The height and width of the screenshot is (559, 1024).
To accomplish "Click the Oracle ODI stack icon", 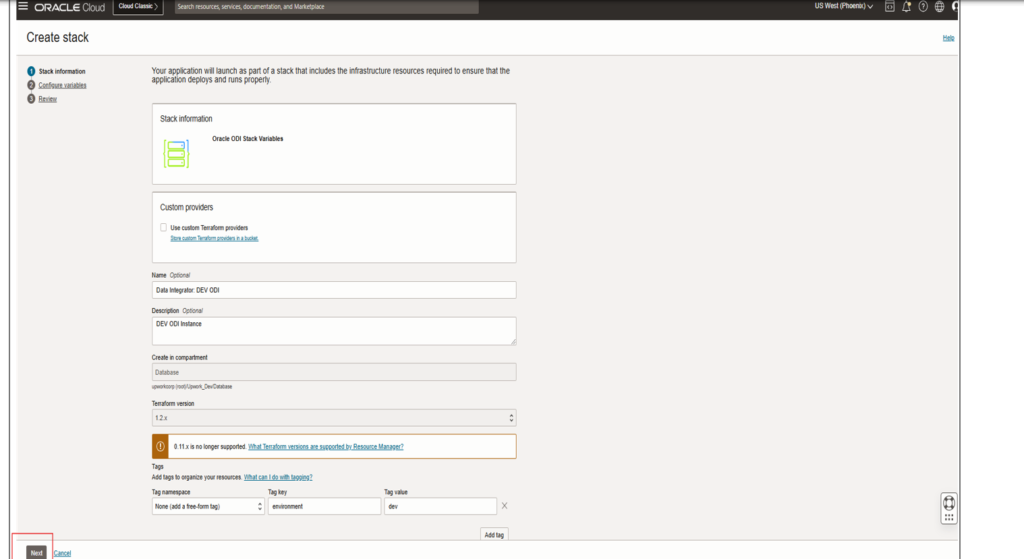I will tap(176, 154).
